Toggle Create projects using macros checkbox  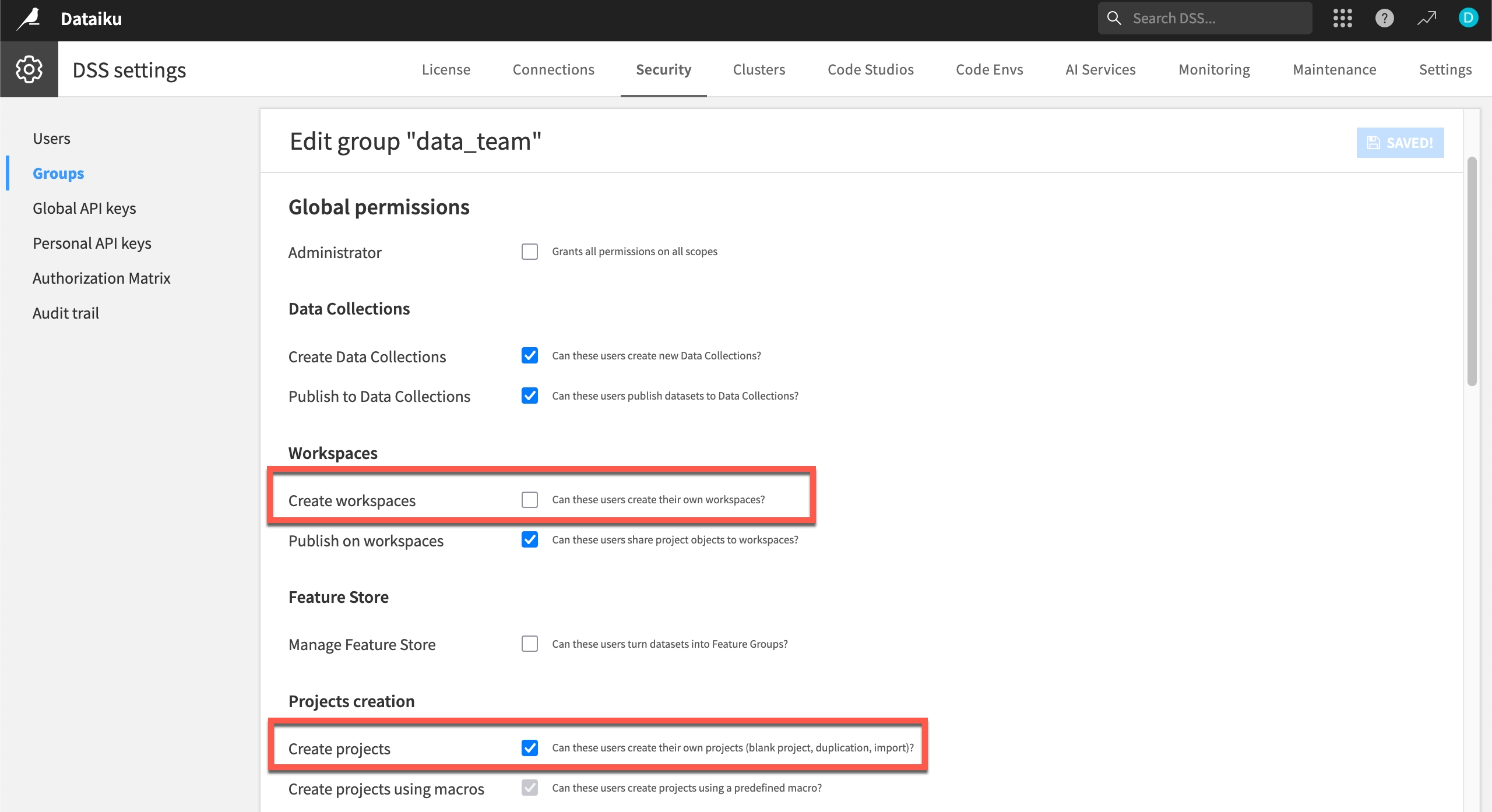(x=530, y=788)
